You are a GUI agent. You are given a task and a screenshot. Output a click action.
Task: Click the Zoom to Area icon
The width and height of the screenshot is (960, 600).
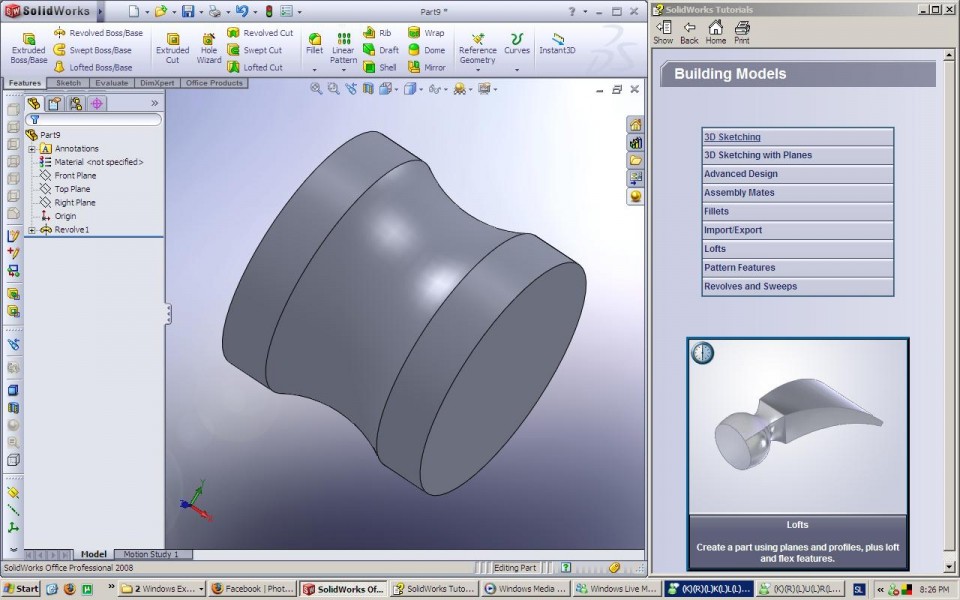coord(334,89)
